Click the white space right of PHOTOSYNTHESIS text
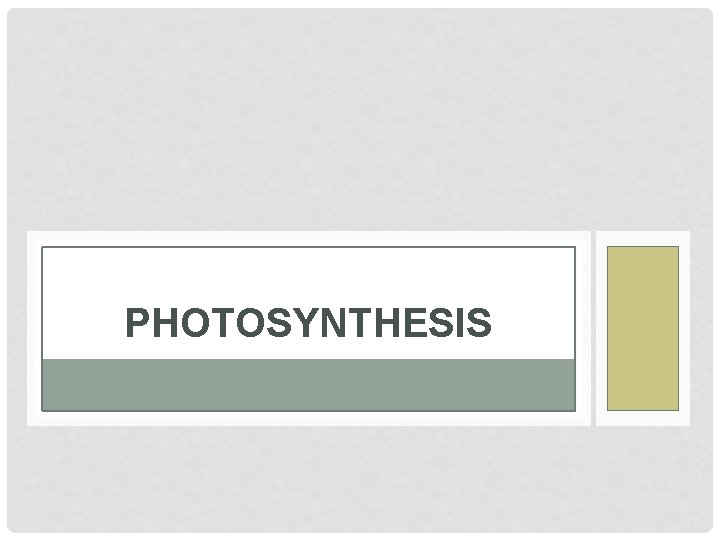720x540 pixels. tap(535, 324)
